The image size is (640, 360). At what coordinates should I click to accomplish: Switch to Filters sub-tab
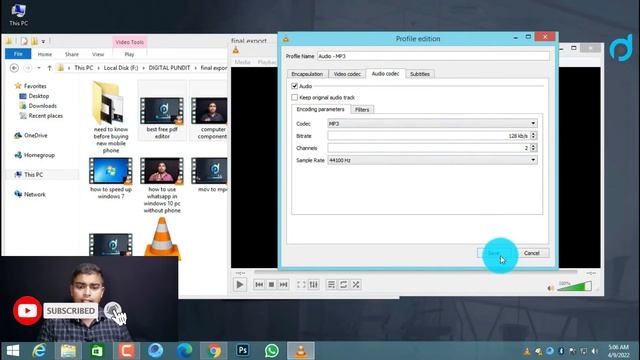(362, 109)
